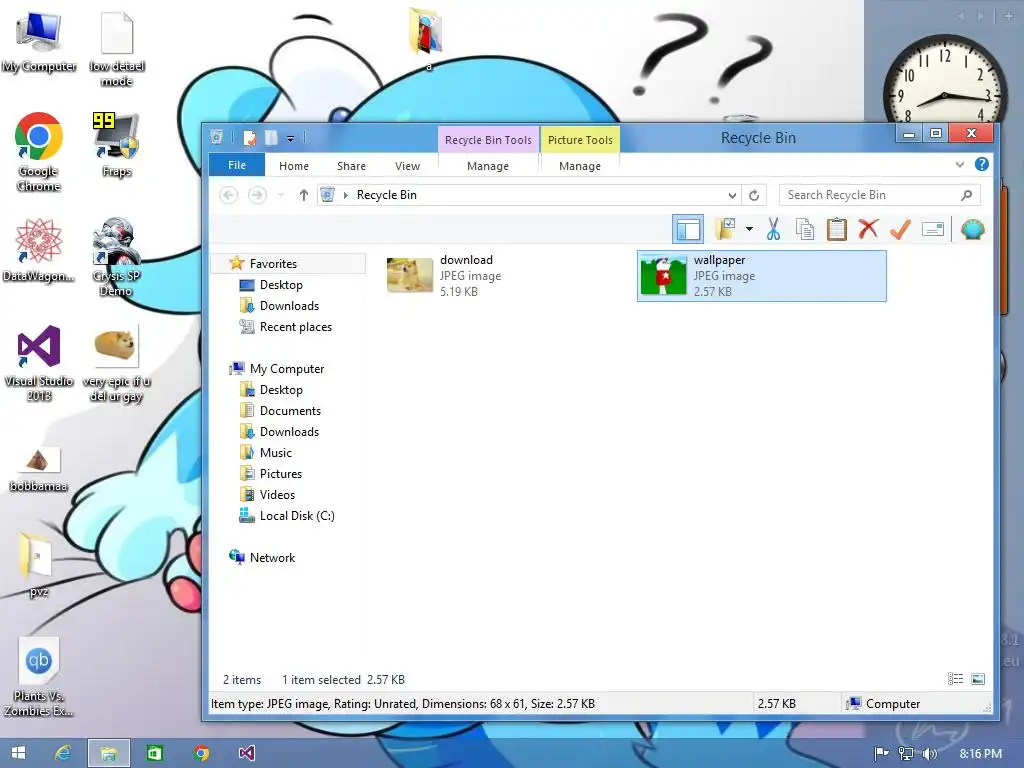The image size is (1024, 768).
Task: Click the red X Delete icon
Action: coord(868,229)
